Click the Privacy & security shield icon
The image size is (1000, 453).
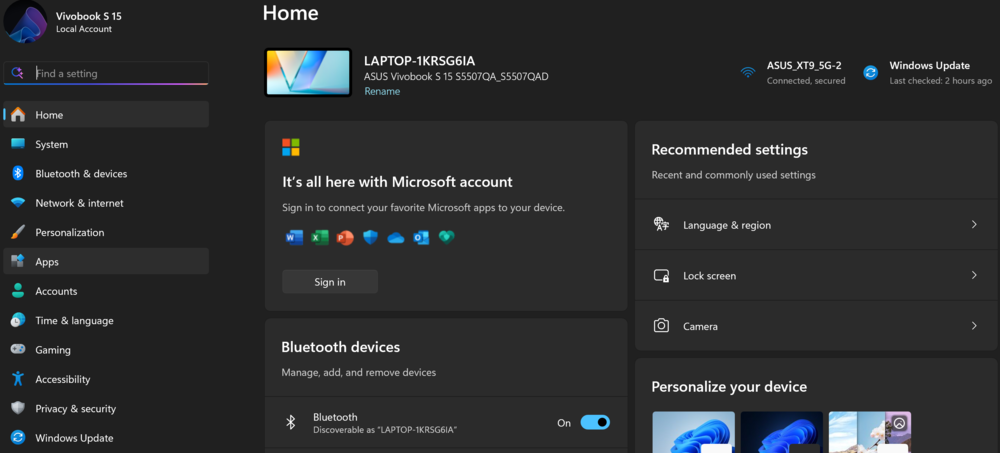point(18,408)
